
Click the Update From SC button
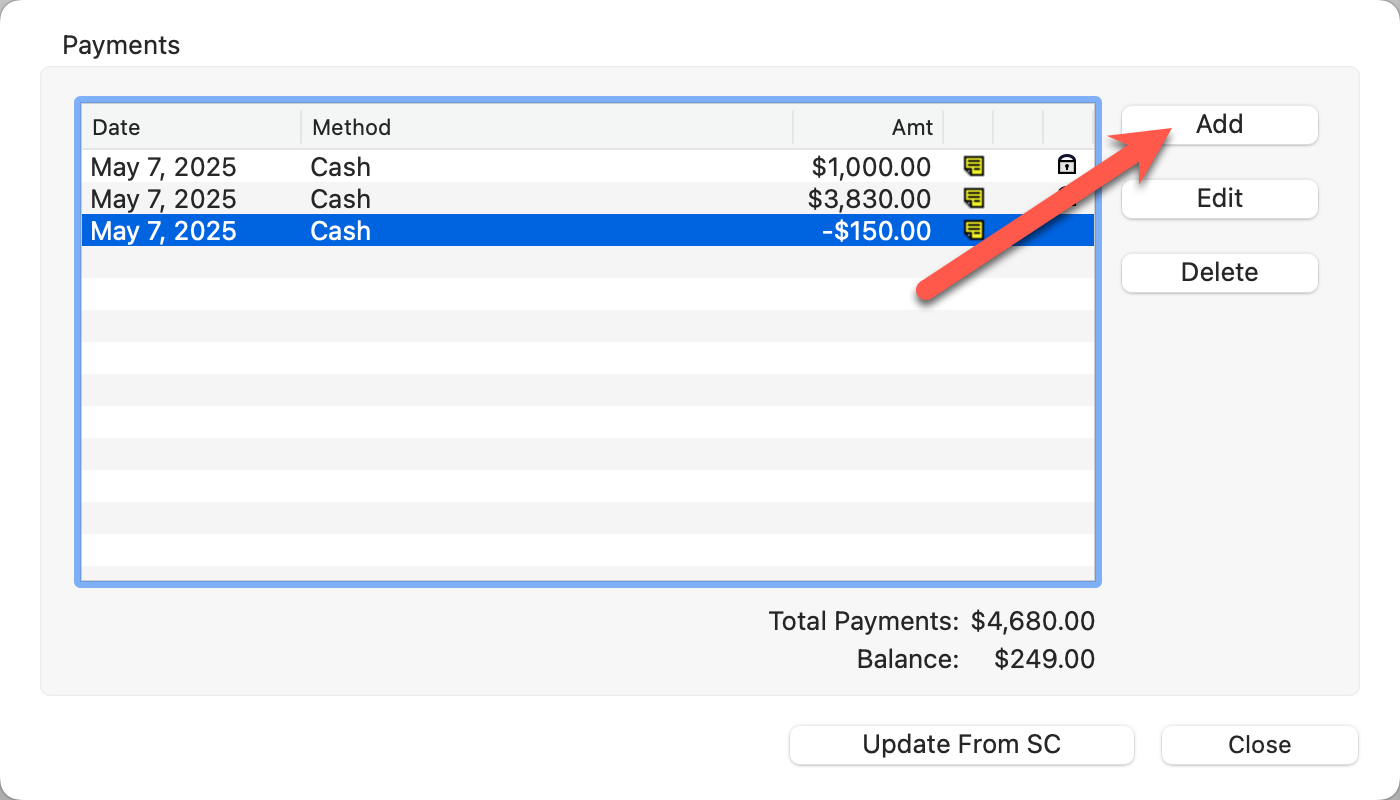(961, 745)
